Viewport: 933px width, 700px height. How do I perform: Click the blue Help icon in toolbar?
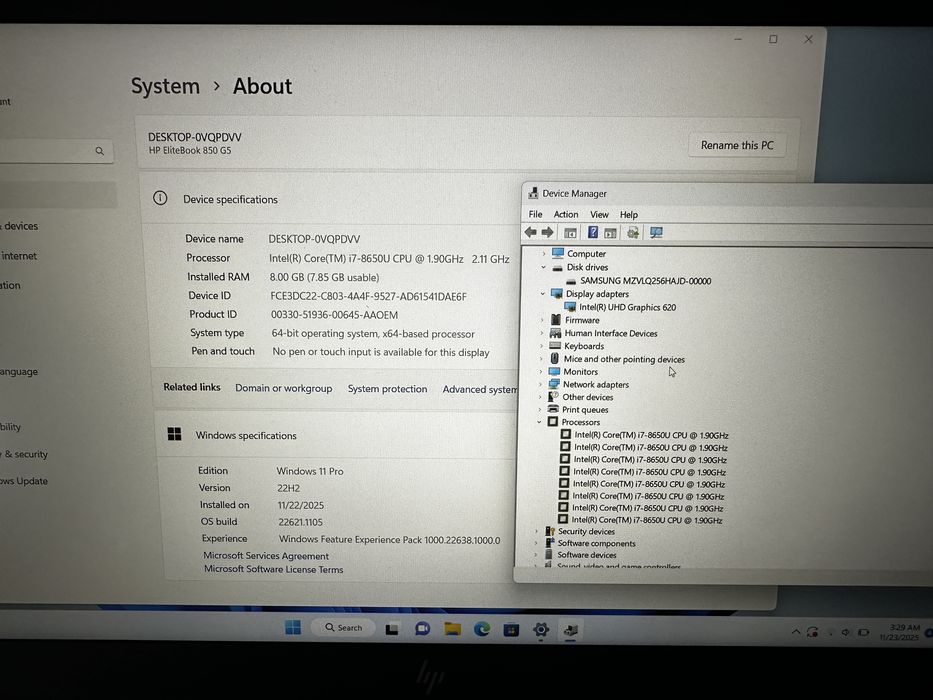tap(593, 232)
